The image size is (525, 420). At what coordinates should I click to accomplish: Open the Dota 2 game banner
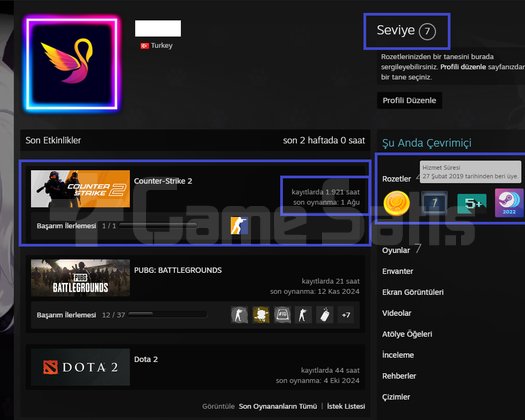[80, 367]
